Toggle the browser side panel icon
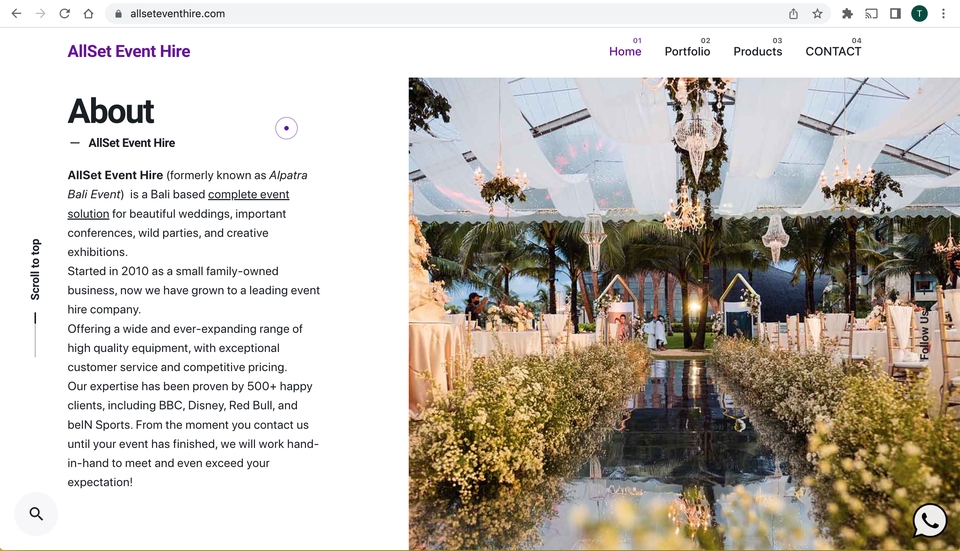This screenshot has height=551, width=960. coord(895,13)
